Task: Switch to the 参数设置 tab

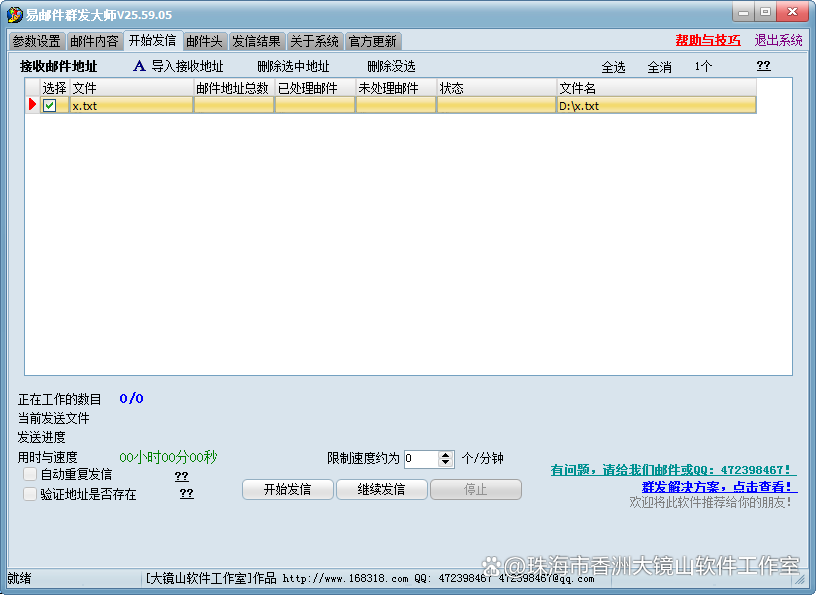Action: click(36, 41)
